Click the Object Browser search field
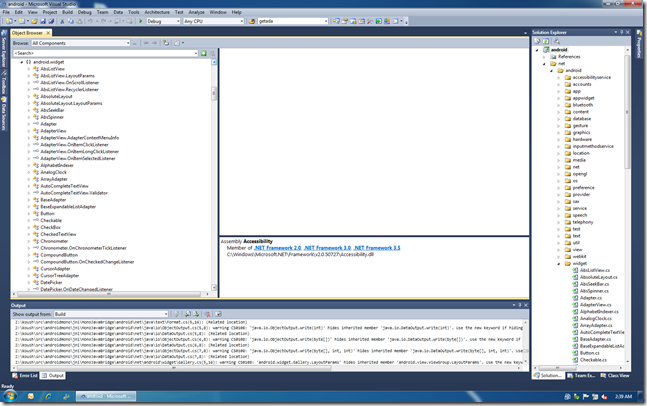Image resolution: width=647 pixels, height=406 pixels. [106, 53]
